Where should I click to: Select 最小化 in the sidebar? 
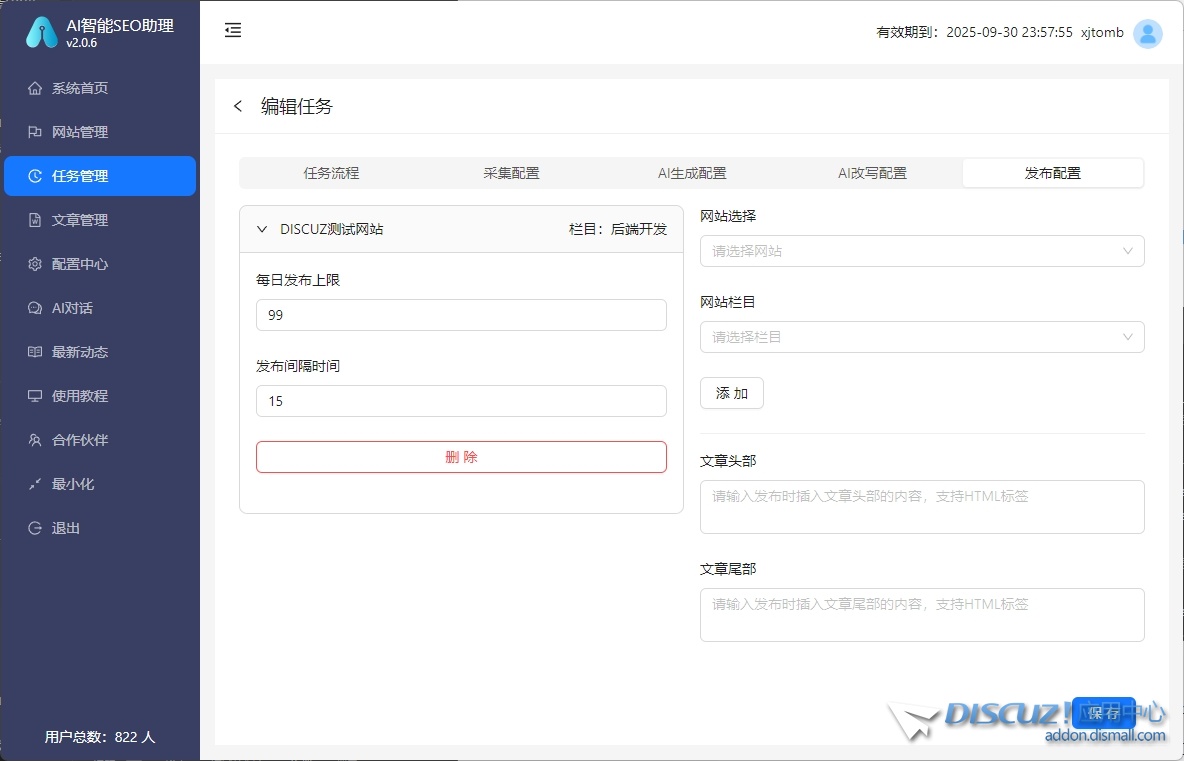73,484
